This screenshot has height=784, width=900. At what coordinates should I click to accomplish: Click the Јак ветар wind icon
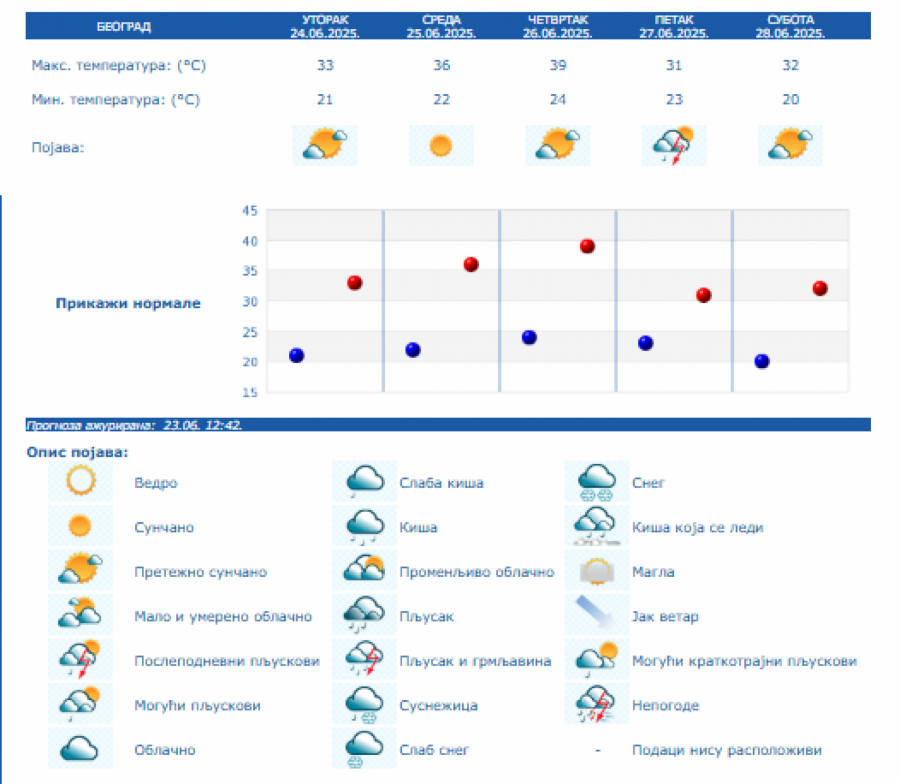coord(597,616)
